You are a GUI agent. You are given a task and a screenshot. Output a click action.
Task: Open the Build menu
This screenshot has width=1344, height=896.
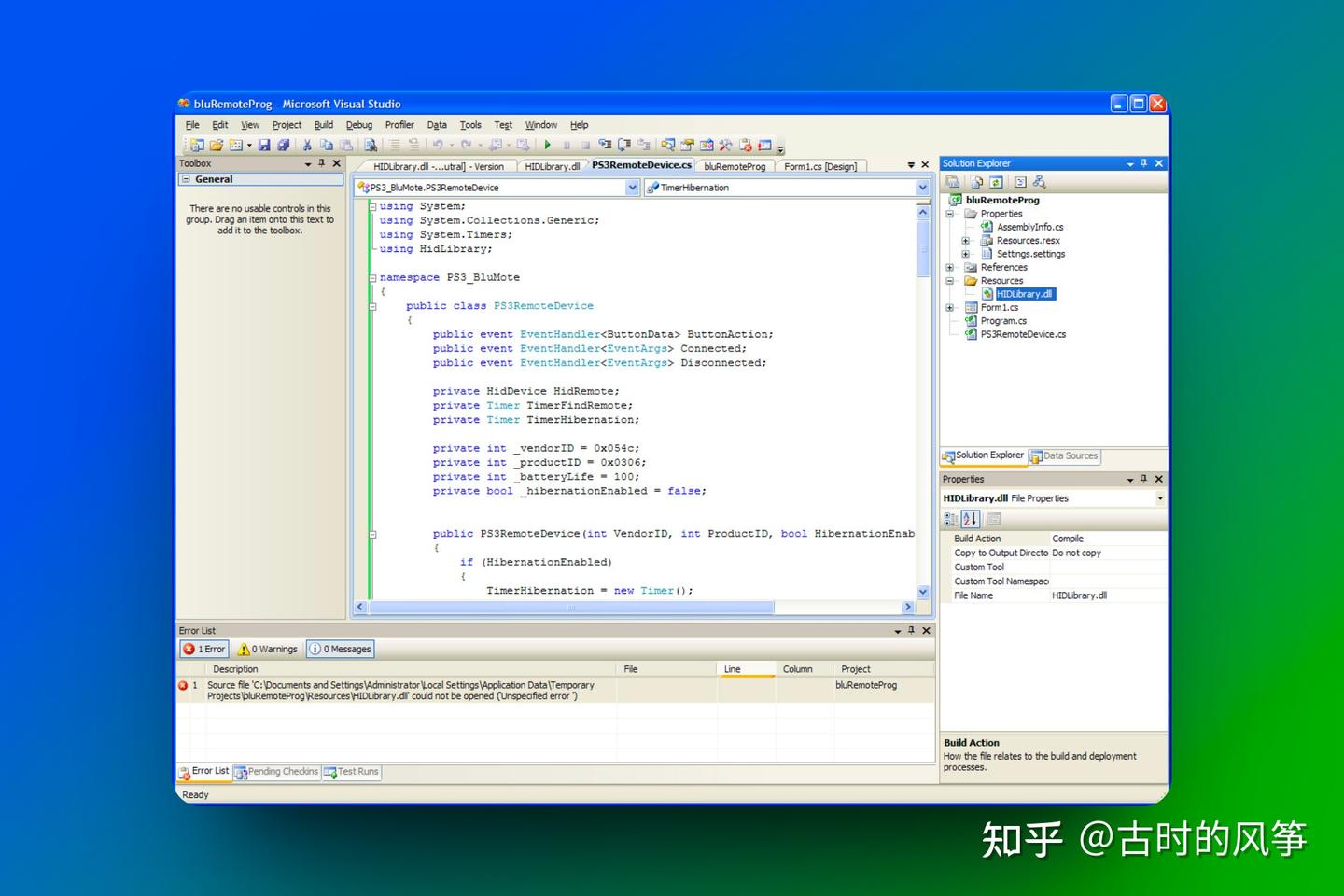(324, 125)
